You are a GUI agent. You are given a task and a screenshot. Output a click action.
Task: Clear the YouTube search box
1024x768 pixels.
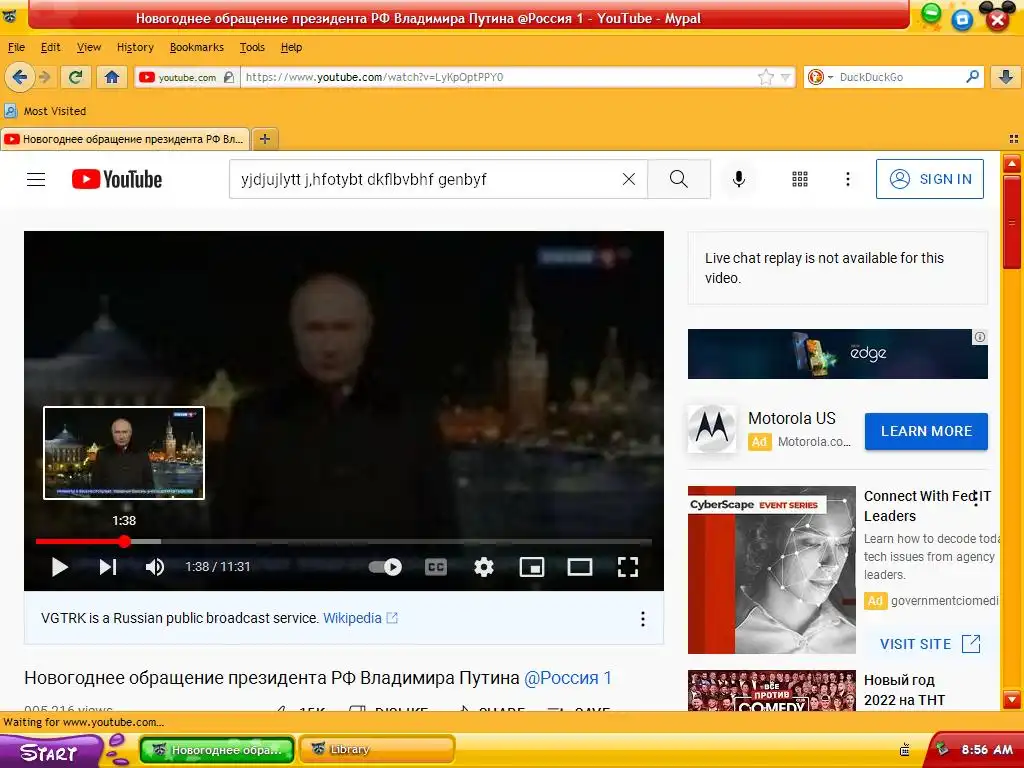[628, 179]
